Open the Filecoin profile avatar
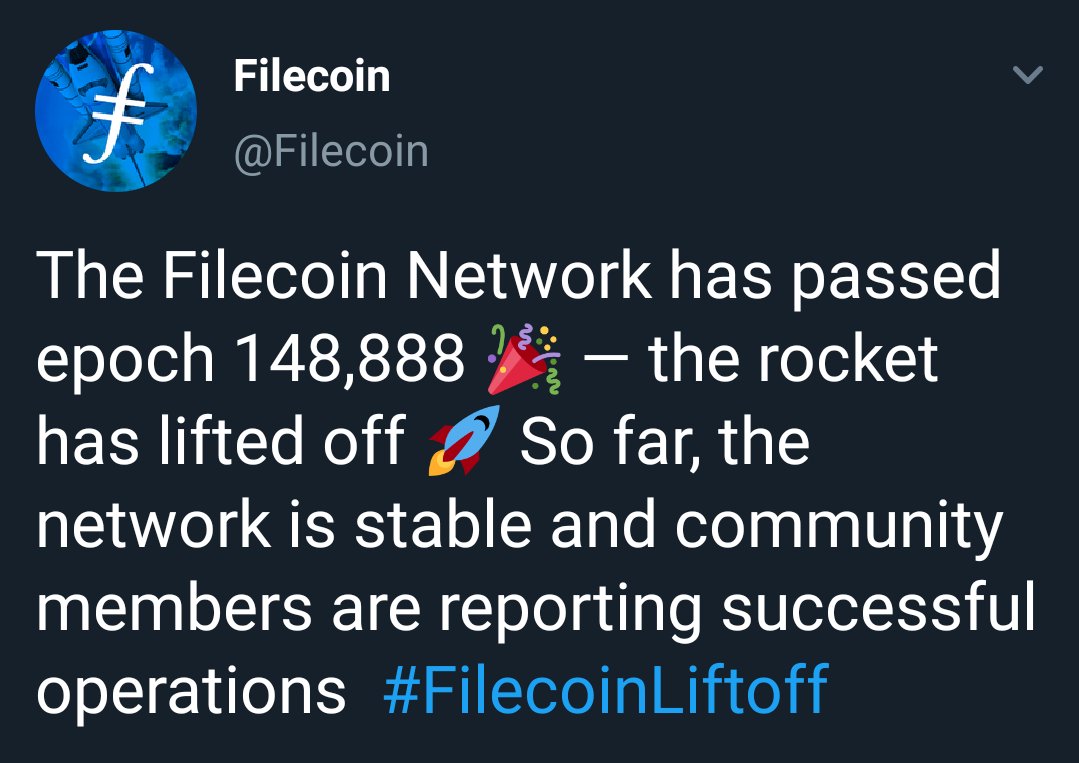 click(116, 111)
